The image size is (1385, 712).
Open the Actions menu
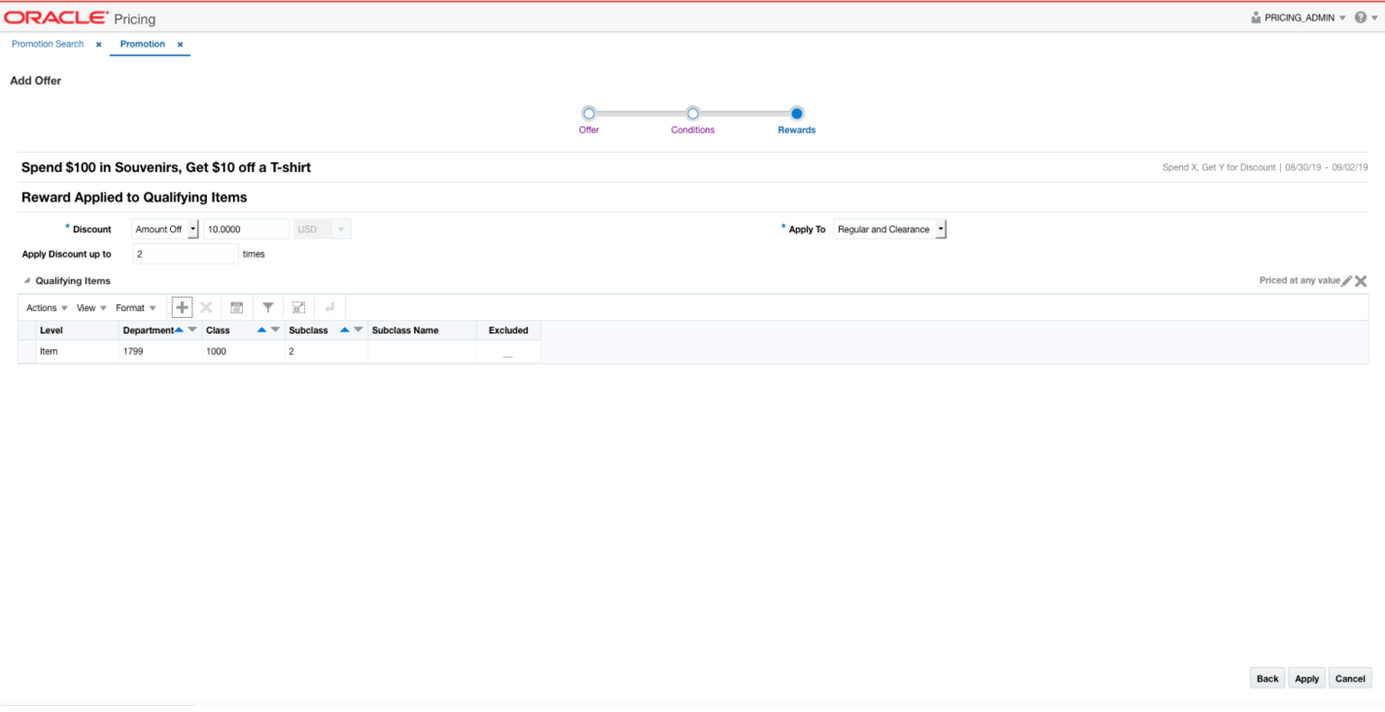pos(47,308)
